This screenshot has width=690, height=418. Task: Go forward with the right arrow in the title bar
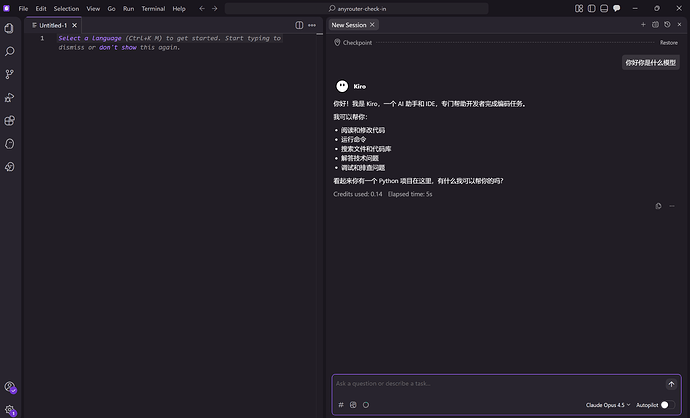(214, 8)
